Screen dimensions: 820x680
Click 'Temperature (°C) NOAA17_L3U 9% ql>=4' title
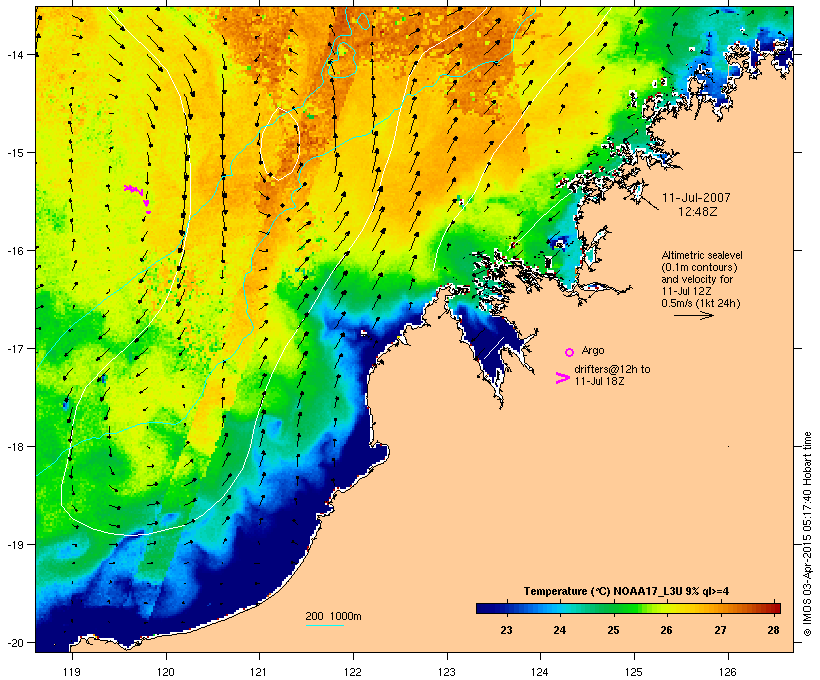coord(627,591)
